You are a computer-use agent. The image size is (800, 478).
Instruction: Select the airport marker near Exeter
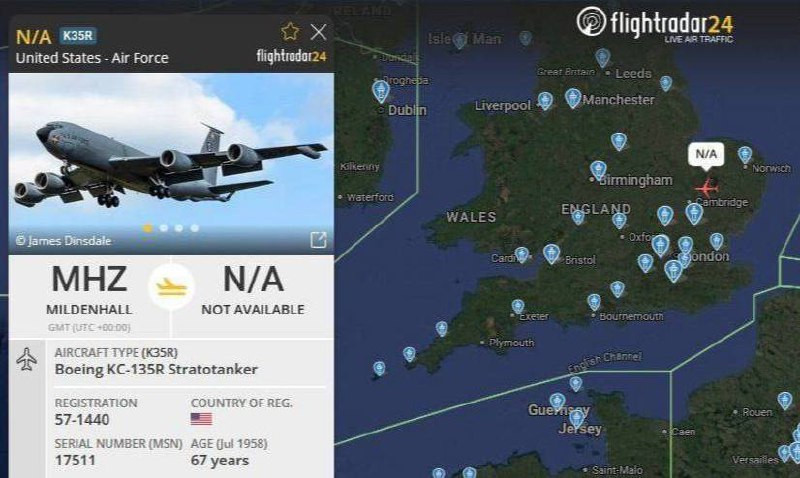coord(518,307)
